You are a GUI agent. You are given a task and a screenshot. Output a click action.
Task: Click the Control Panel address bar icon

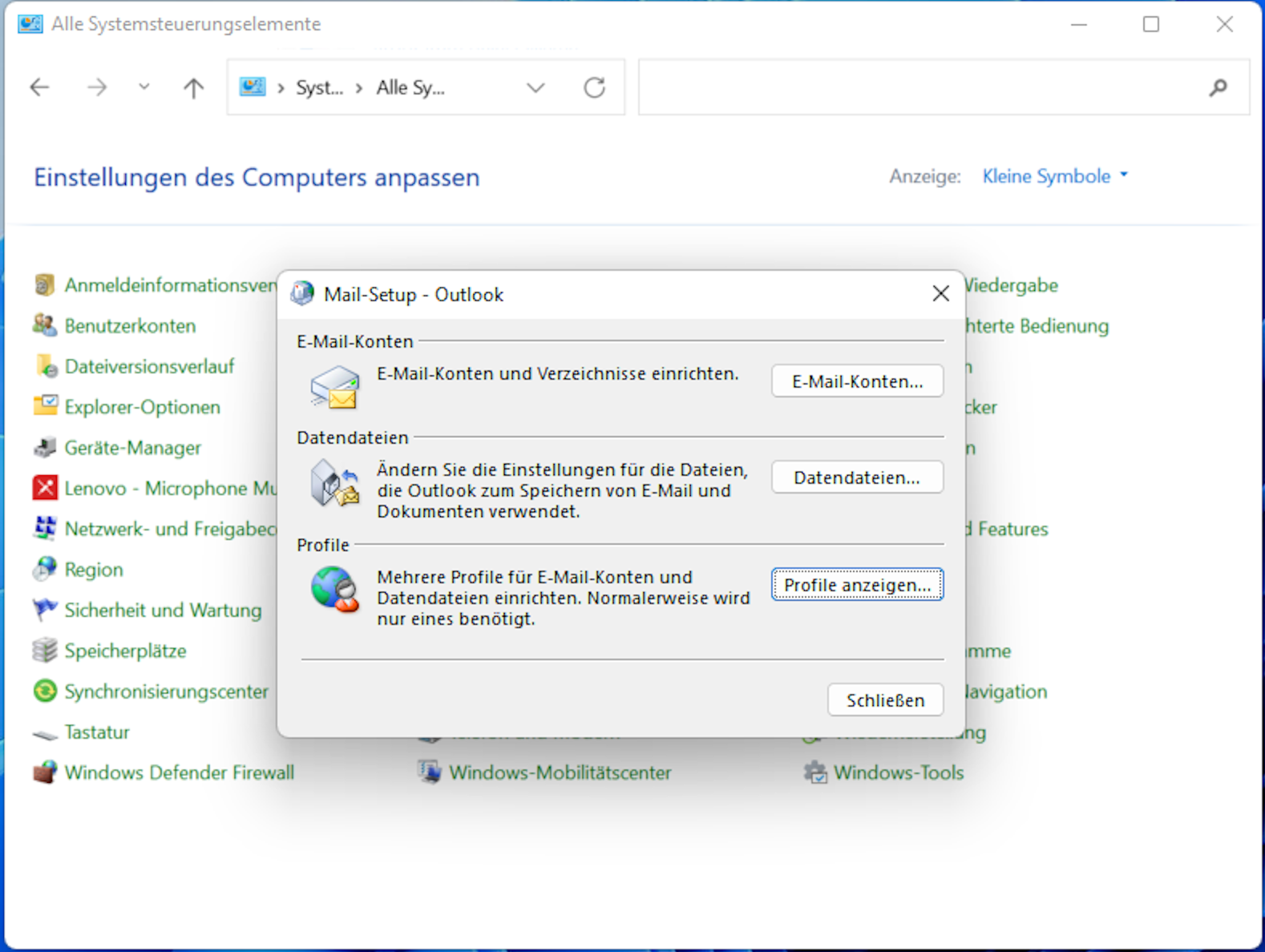pyautogui.click(x=253, y=87)
